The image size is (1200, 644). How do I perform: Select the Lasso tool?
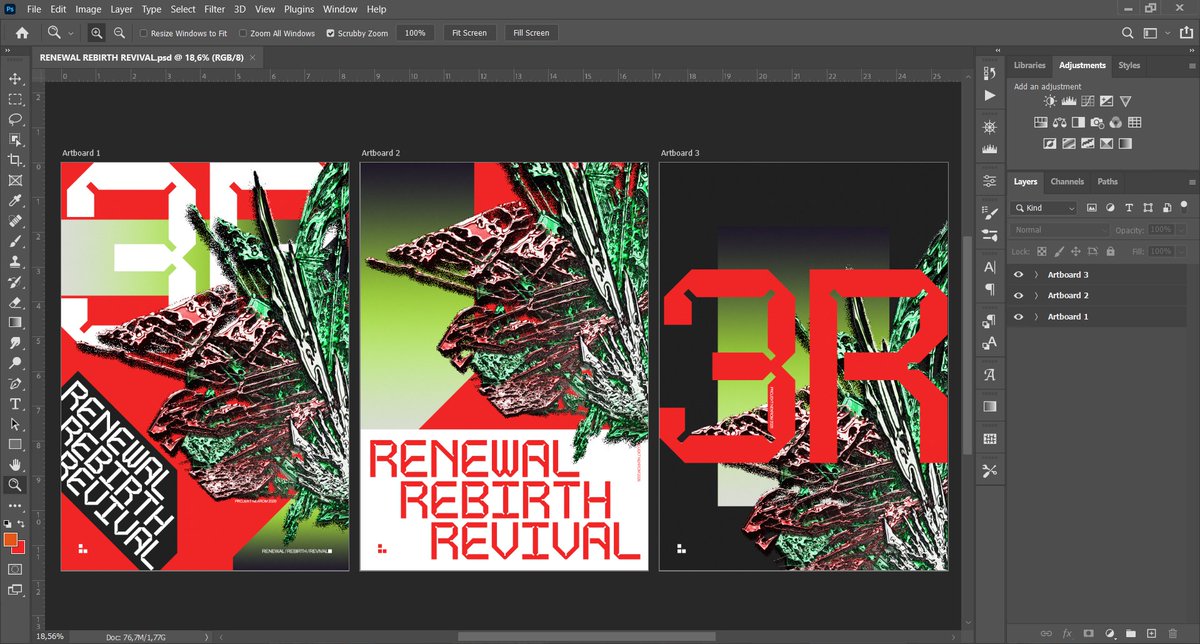point(15,119)
